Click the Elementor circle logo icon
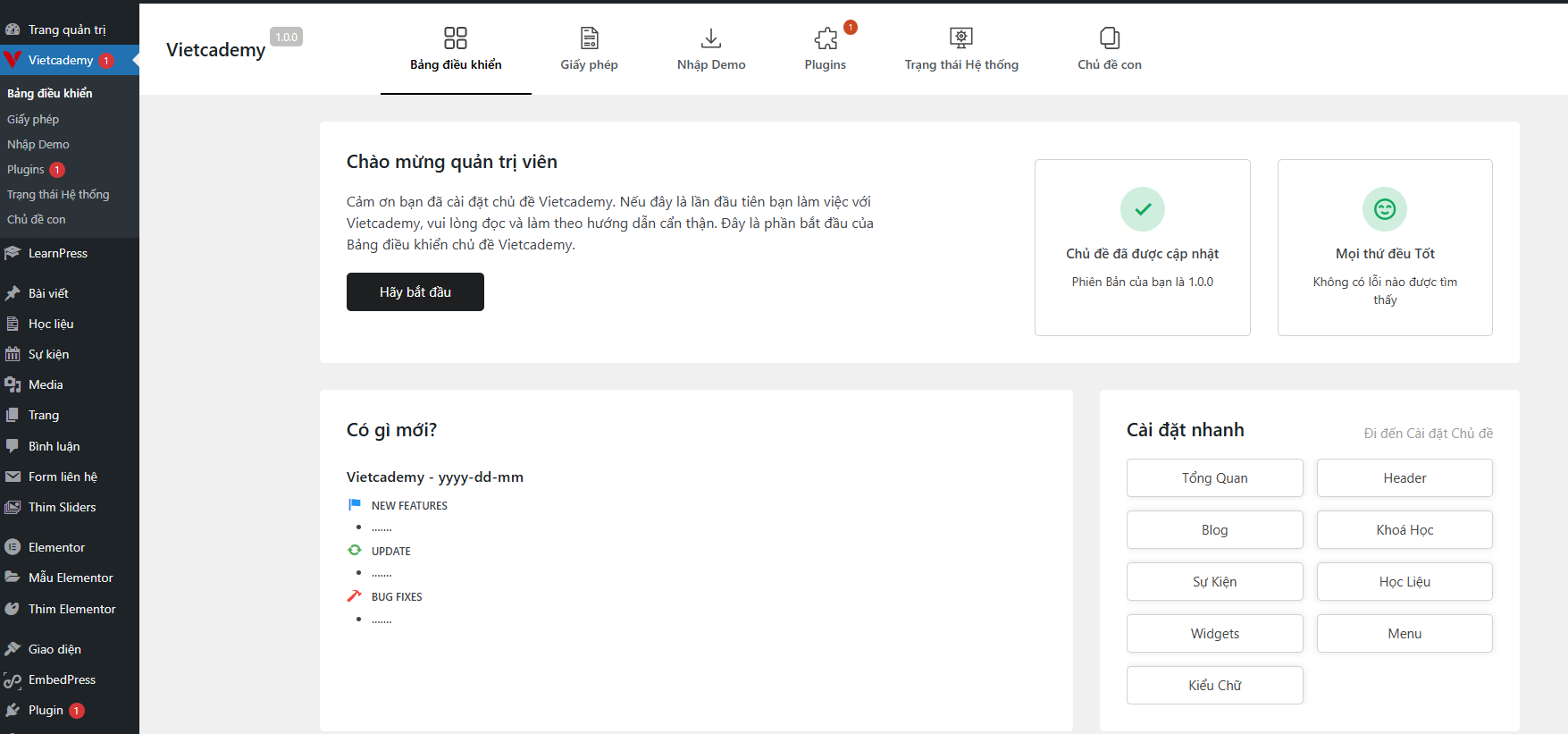The height and width of the screenshot is (734, 1568). [13, 547]
